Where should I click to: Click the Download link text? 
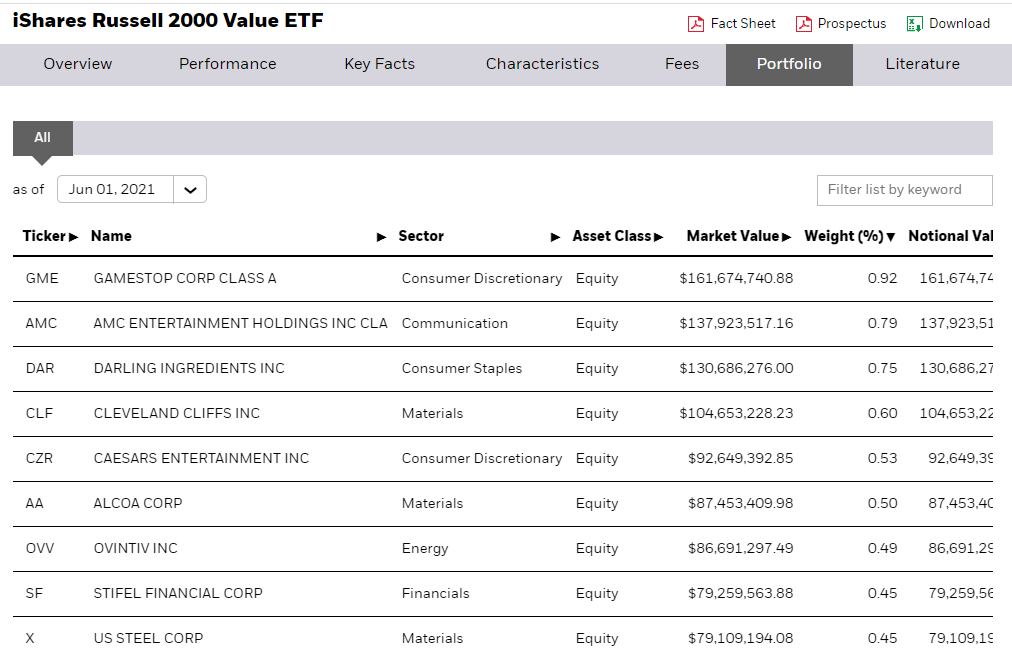tap(959, 24)
